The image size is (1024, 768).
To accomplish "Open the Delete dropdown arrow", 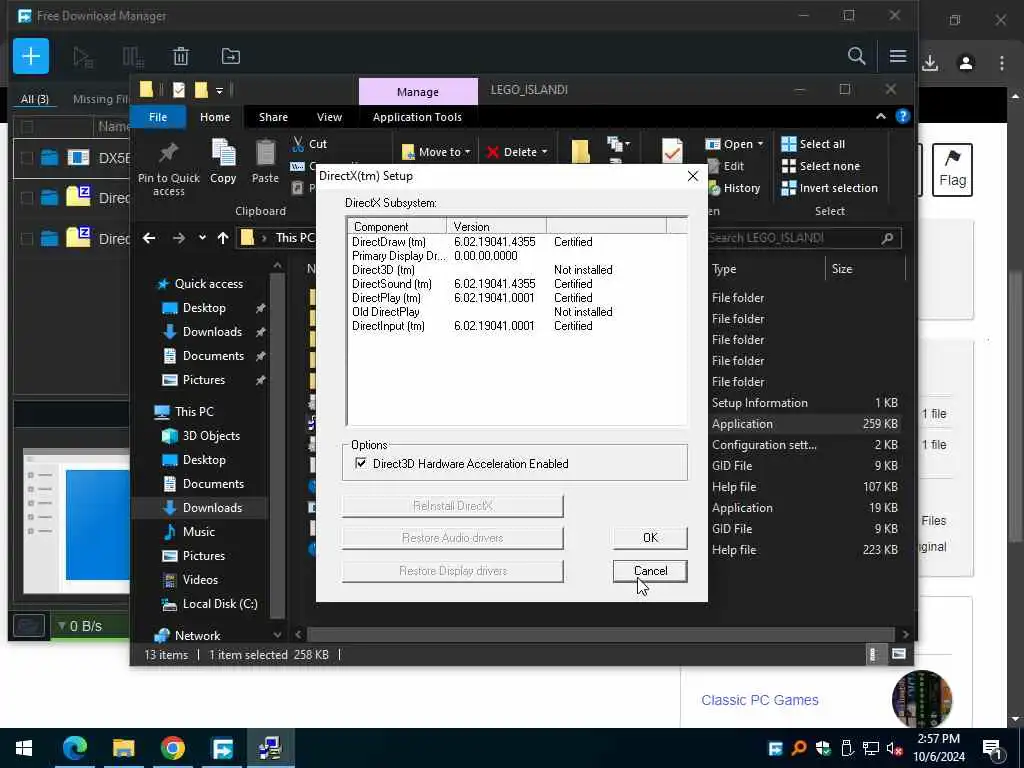I will pos(545,152).
